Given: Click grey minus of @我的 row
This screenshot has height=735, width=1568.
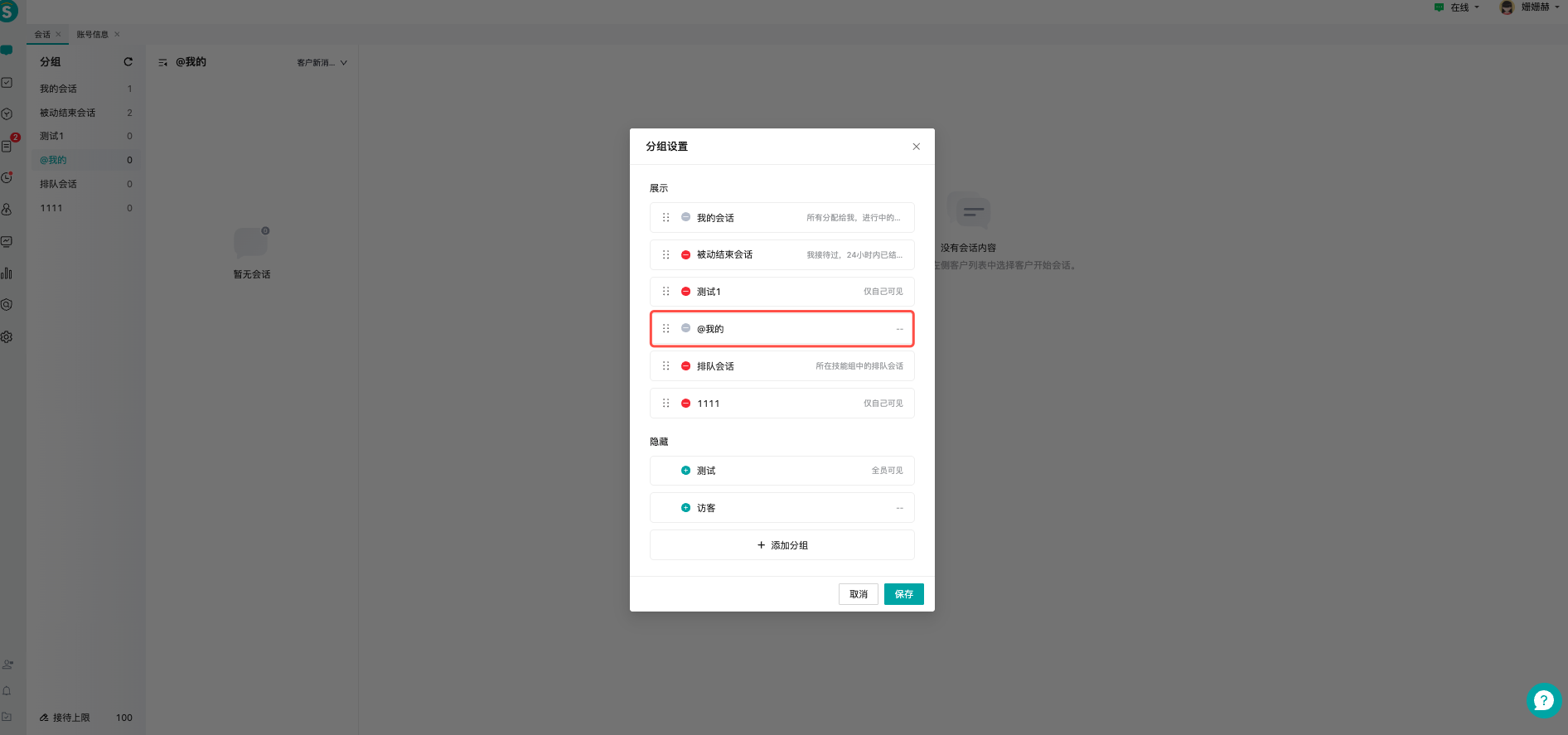Looking at the screenshot, I should pyautogui.click(x=685, y=328).
